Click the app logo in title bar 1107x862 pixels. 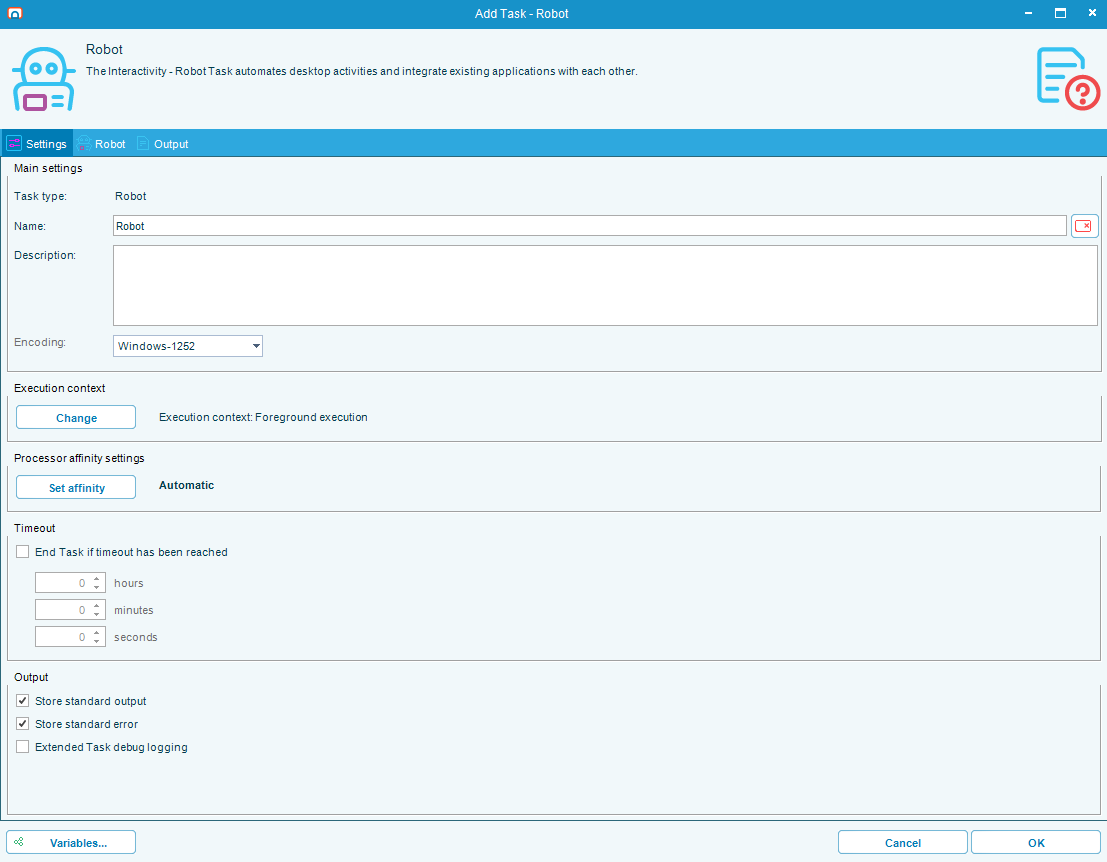click(15, 13)
